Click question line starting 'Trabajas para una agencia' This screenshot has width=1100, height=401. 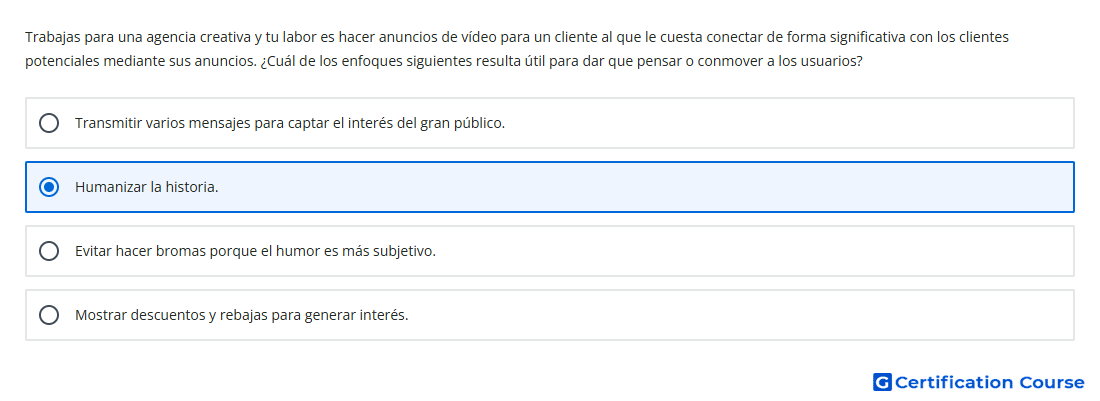pyautogui.click(x=517, y=37)
